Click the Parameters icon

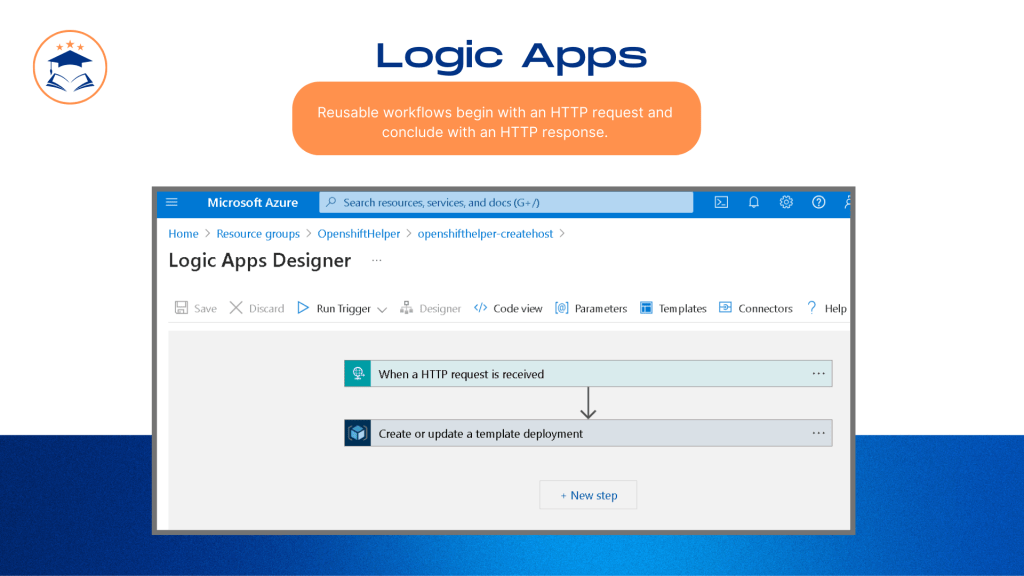[x=562, y=308]
